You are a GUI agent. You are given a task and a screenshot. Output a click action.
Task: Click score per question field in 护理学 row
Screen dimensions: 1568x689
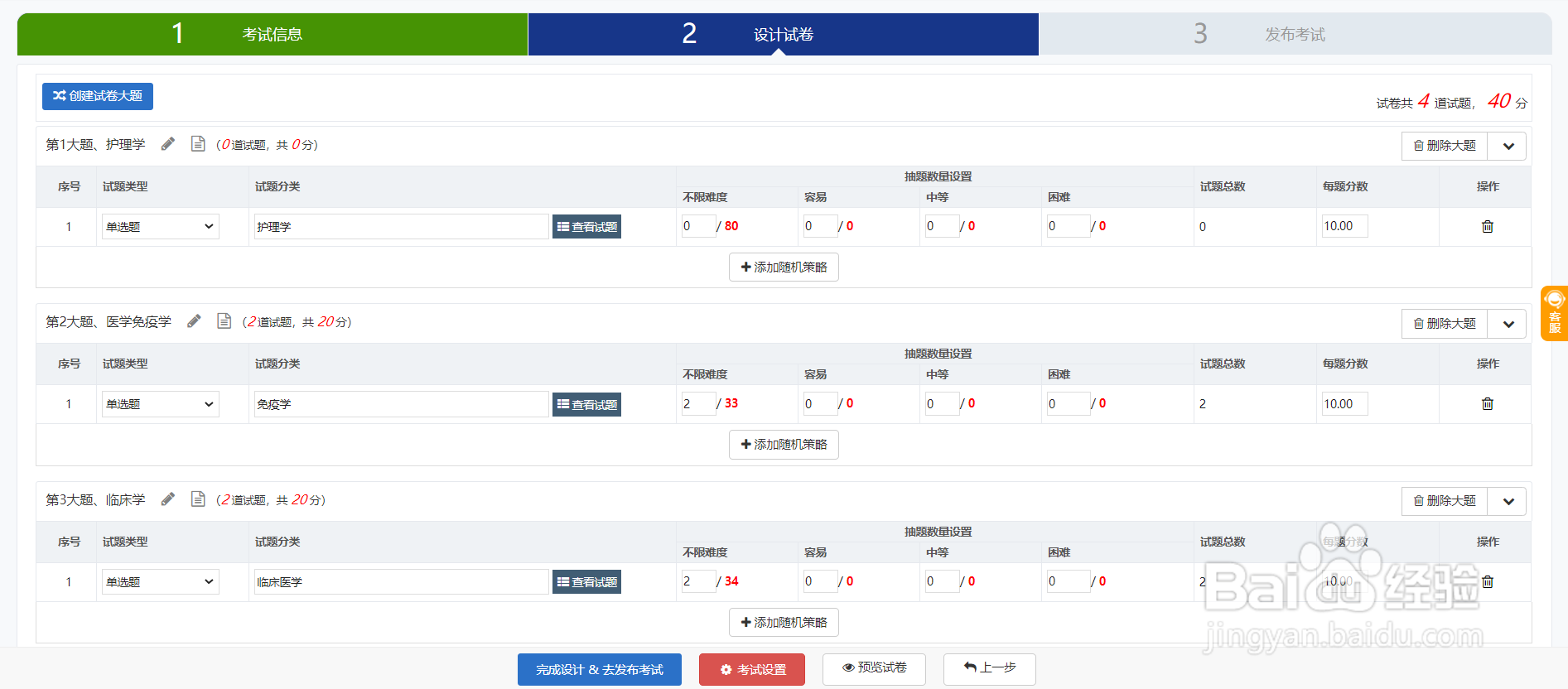coord(1344,226)
